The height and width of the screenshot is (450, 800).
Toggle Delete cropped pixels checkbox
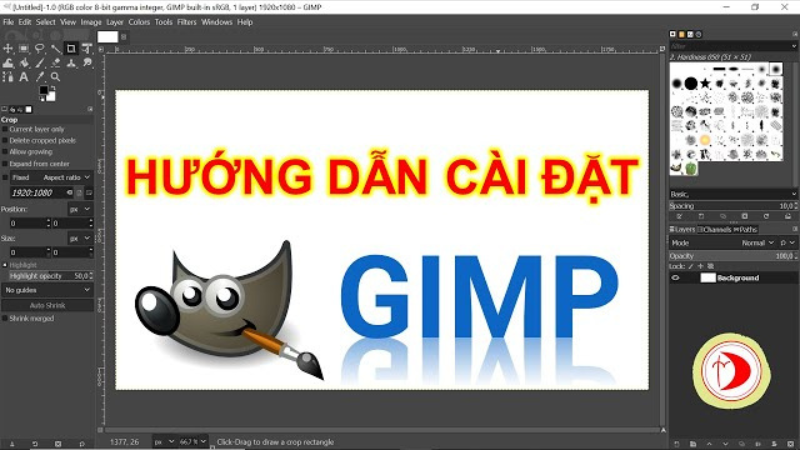5,140
